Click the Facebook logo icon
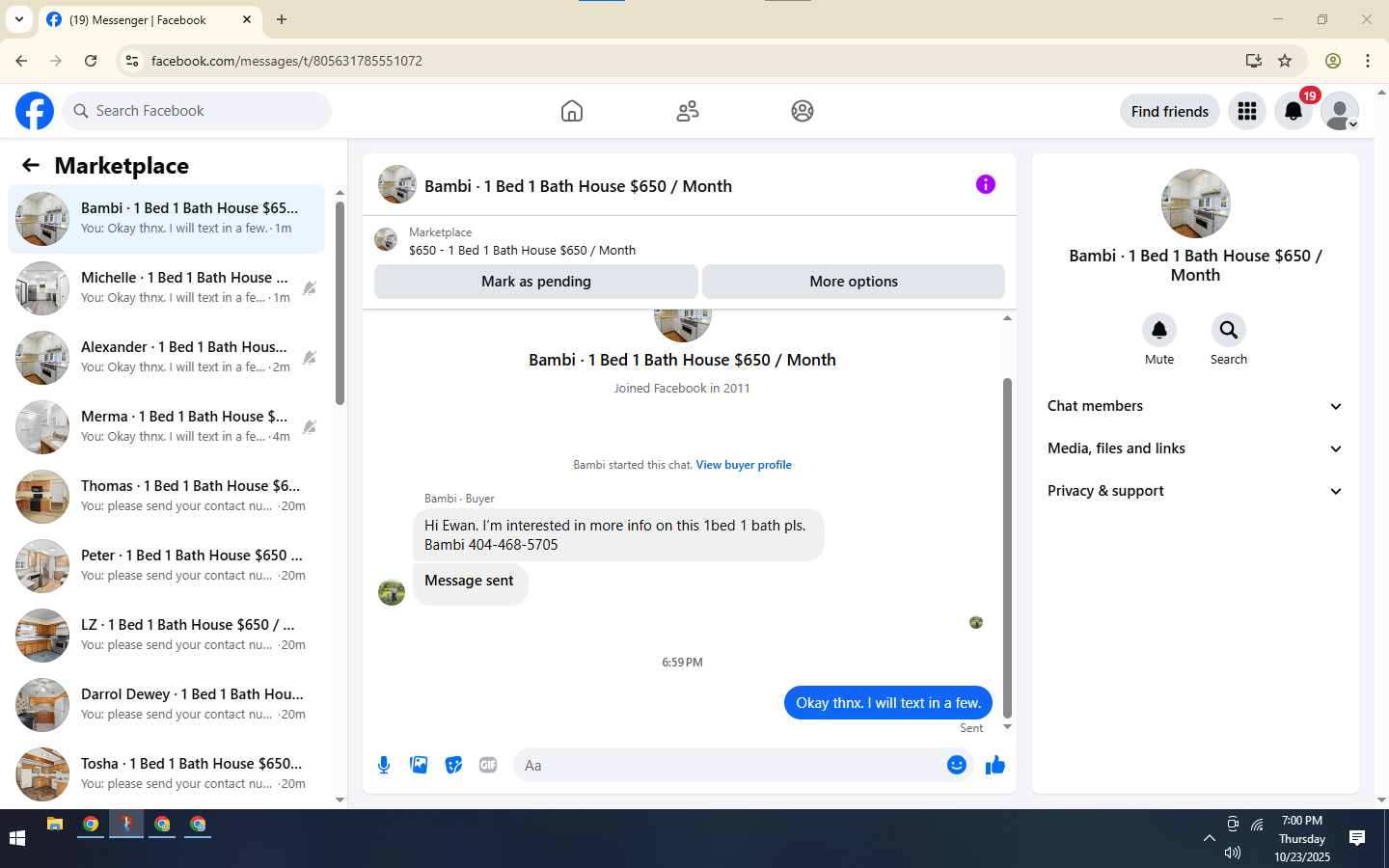This screenshot has height=868, width=1389. [x=35, y=111]
